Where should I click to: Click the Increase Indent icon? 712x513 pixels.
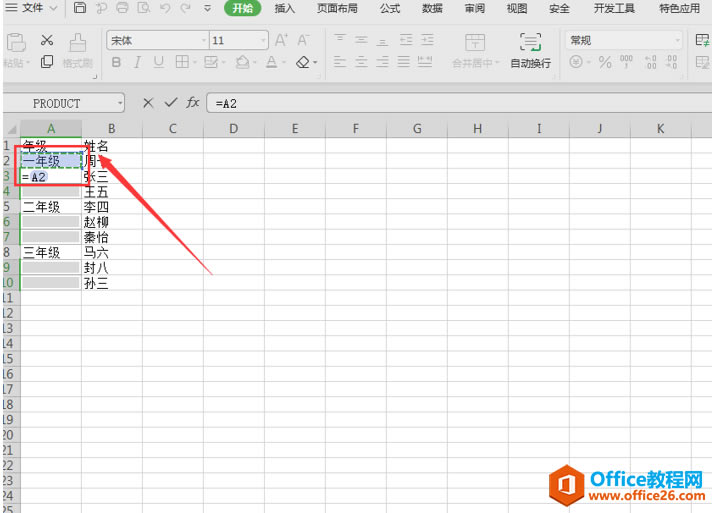point(427,40)
